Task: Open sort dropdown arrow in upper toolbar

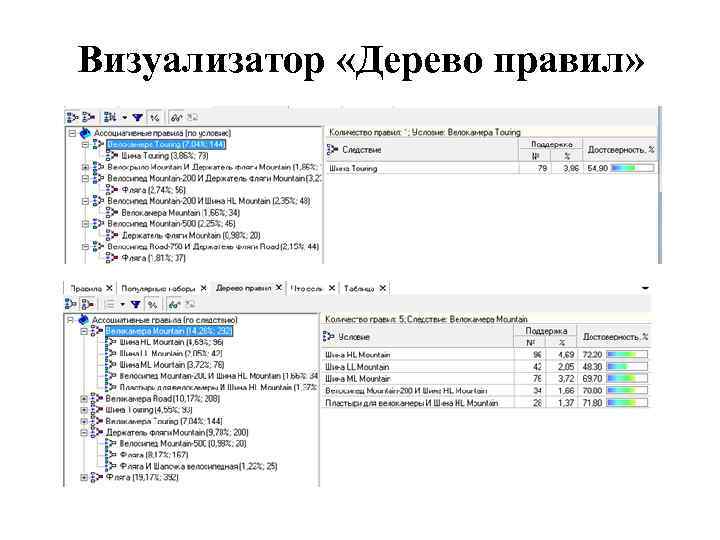Action: coord(124,118)
